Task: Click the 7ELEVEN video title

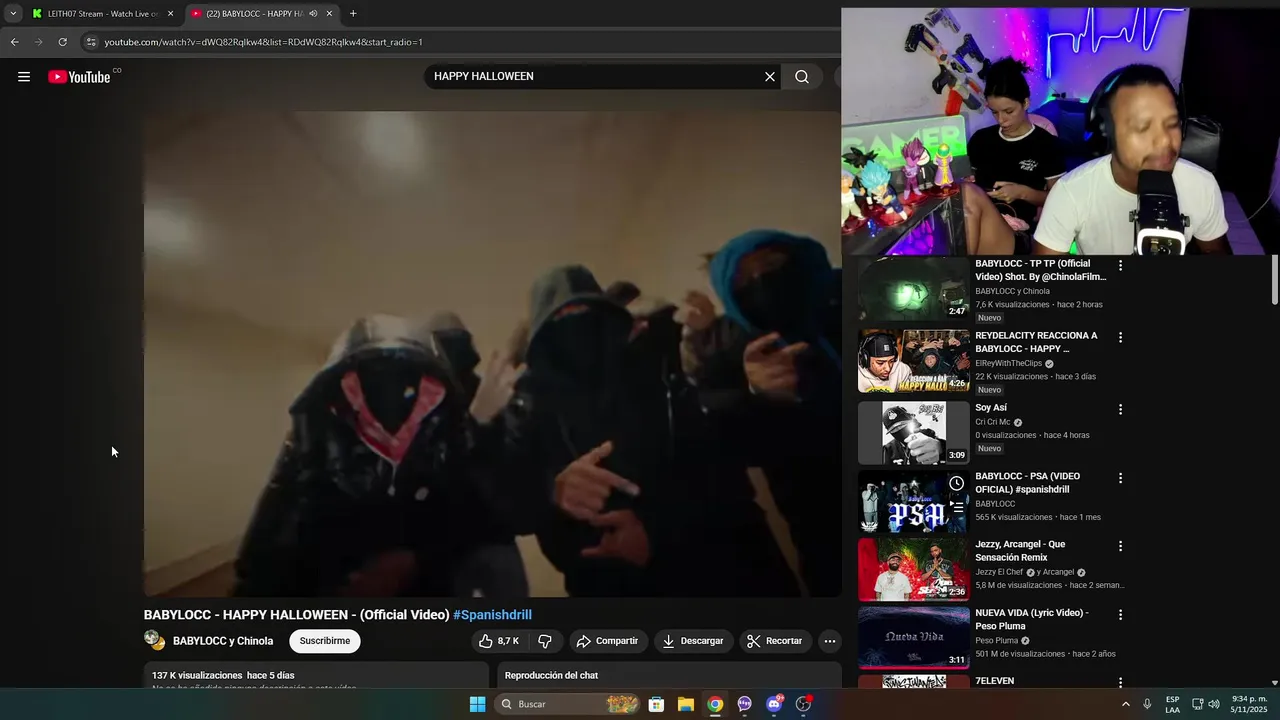Action: point(994,681)
